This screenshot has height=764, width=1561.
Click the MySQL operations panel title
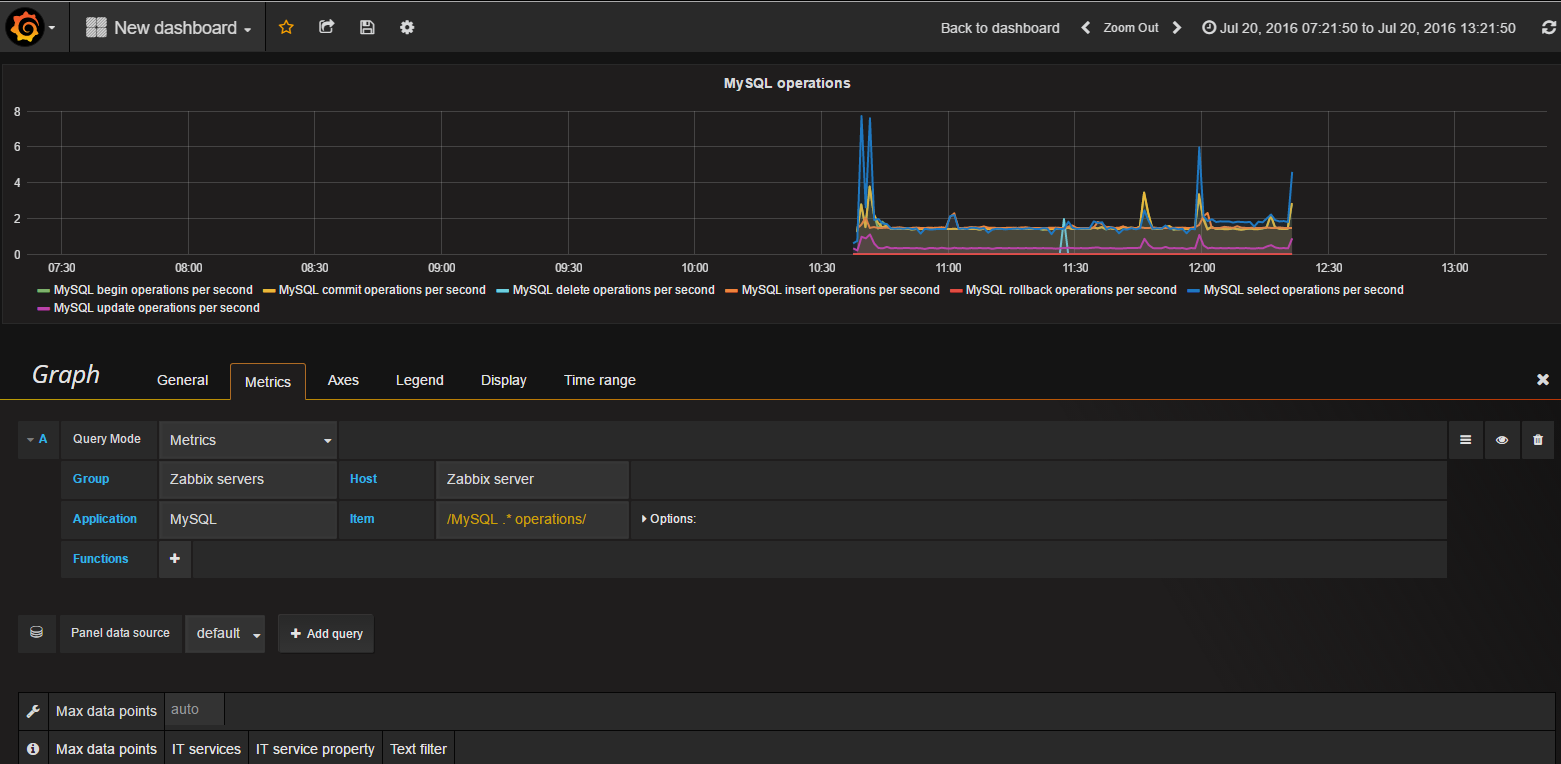tap(787, 83)
